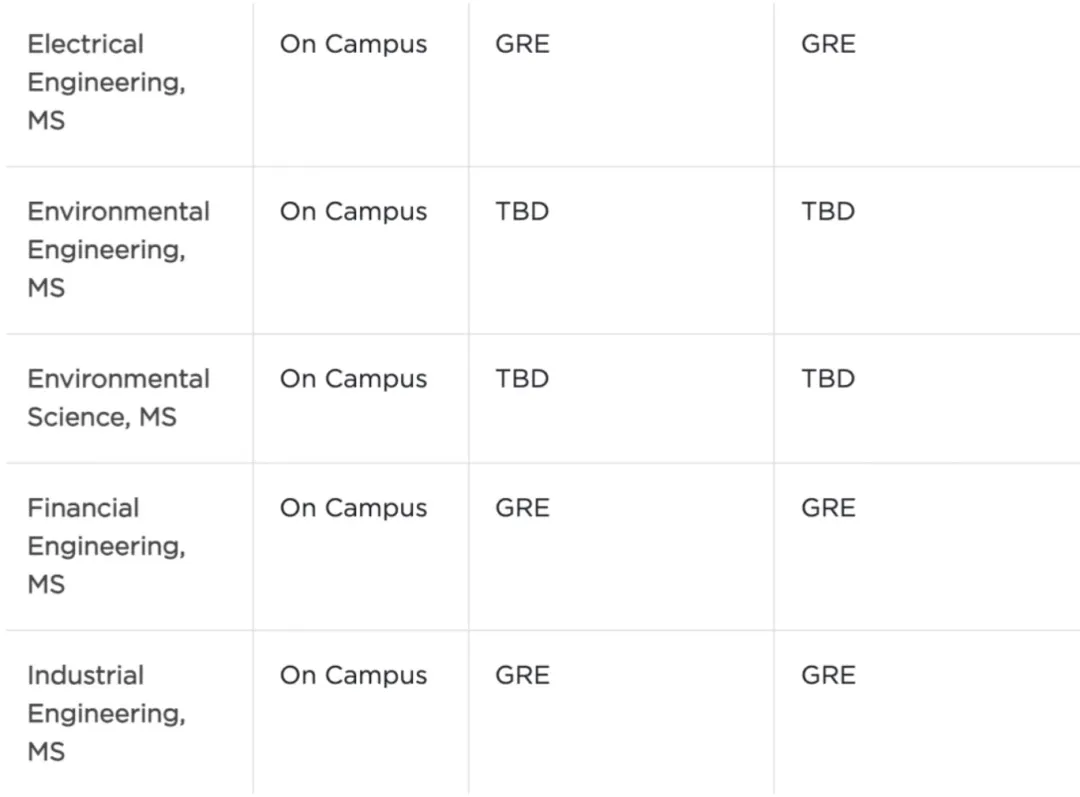Click right GRE cell in Electrical Engineering row

coord(828,44)
